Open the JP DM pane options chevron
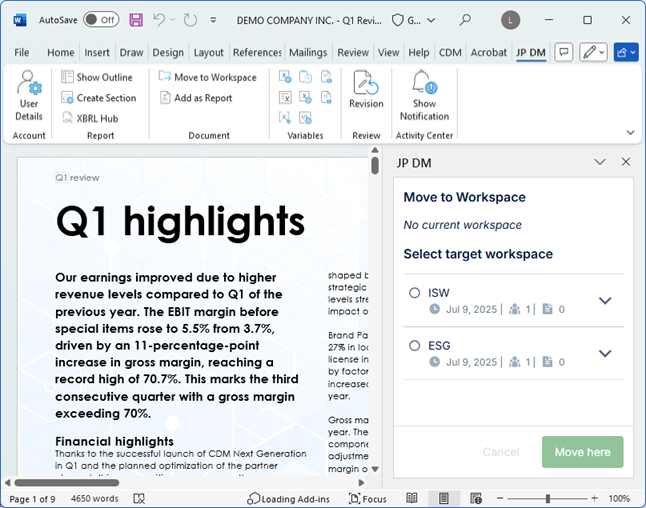This screenshot has width=646, height=508. [600, 162]
